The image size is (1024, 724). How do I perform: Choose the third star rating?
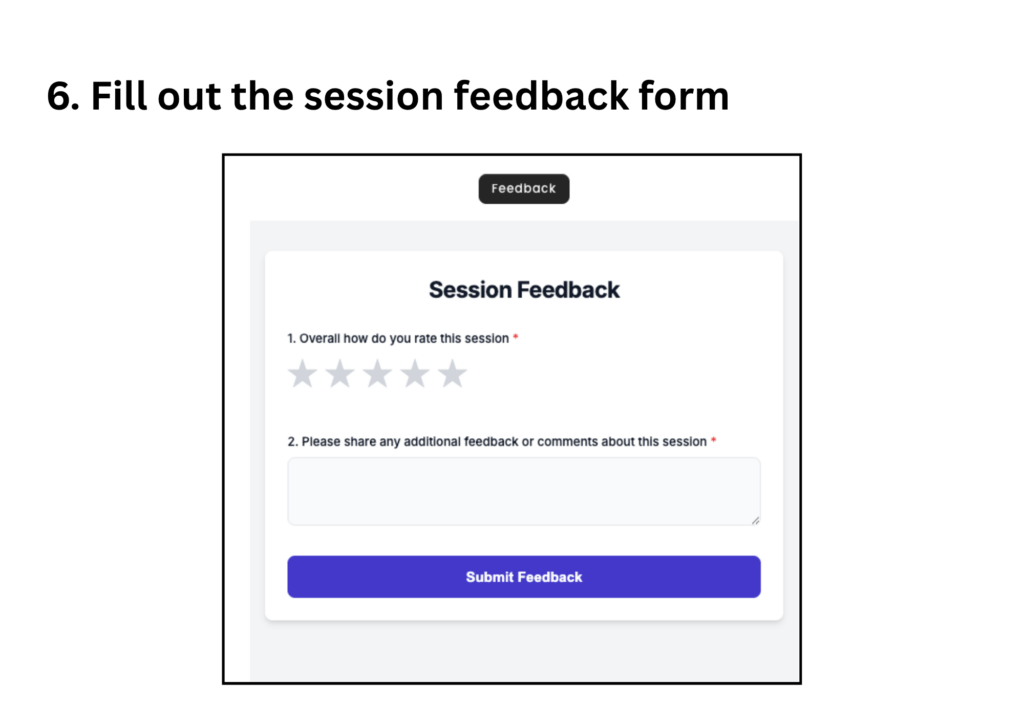click(377, 374)
